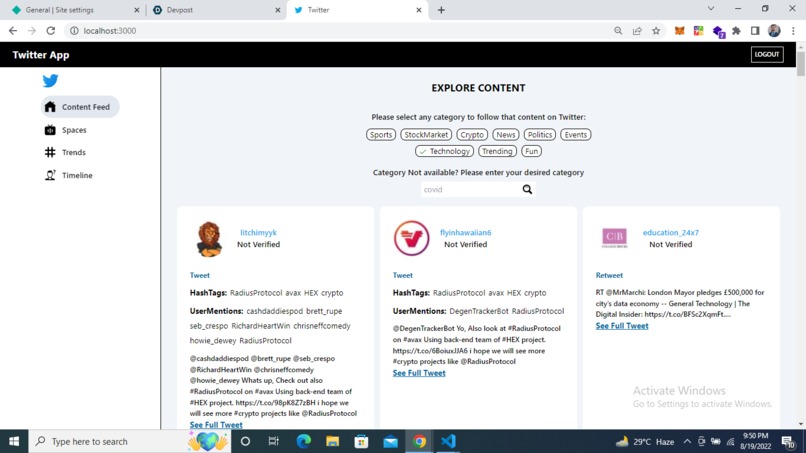Open flyinhawaiian6 profile link
Viewport: 806px width, 453px height.
click(466, 232)
